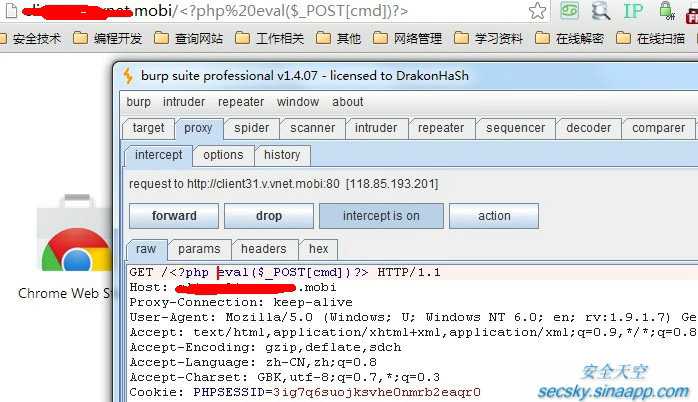Select the history sub-tab

(282, 155)
